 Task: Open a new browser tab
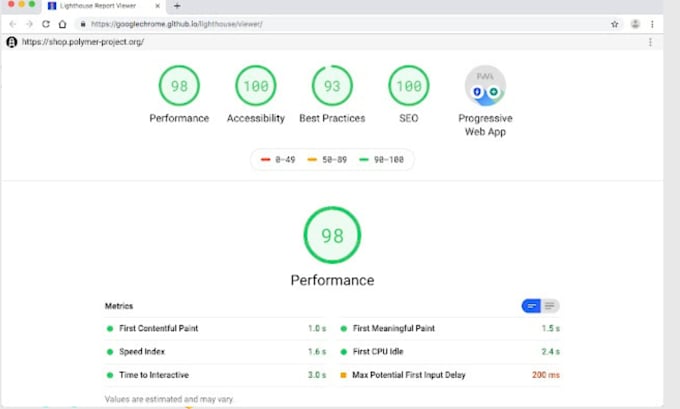coord(177,6)
